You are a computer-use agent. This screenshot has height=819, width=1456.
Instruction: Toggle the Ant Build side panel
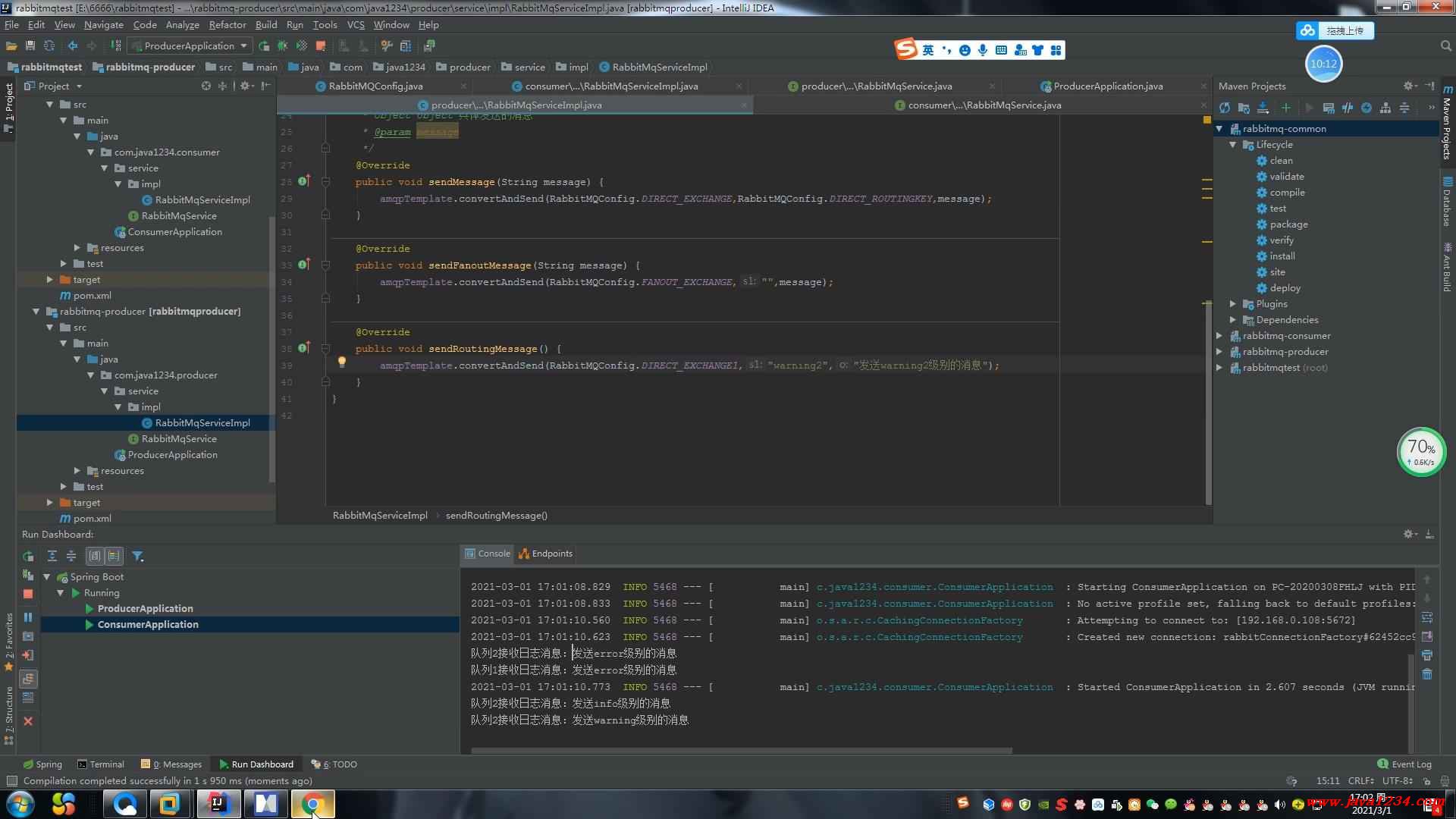(x=1447, y=267)
